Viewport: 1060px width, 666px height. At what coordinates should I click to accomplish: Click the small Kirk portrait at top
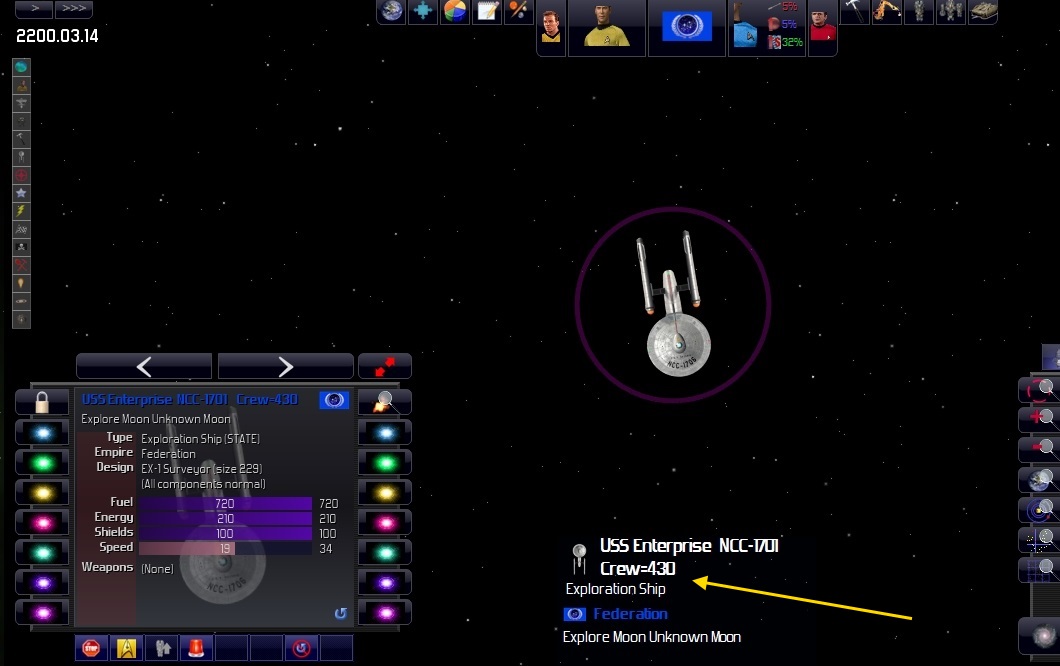point(551,27)
